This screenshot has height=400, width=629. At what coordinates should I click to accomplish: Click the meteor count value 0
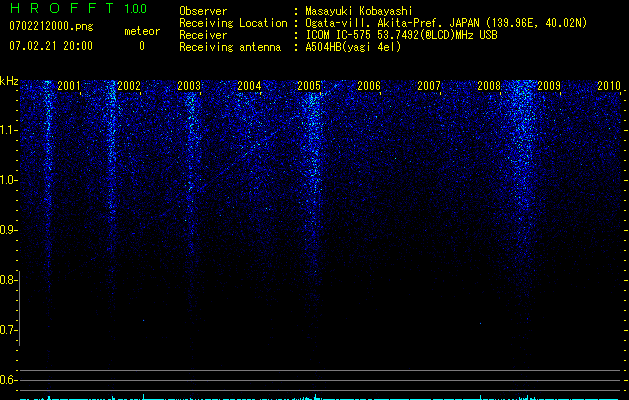pos(142,46)
